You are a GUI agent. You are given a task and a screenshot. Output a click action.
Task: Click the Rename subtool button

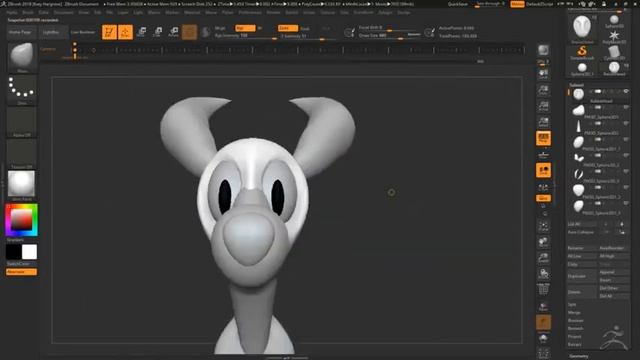582,248
